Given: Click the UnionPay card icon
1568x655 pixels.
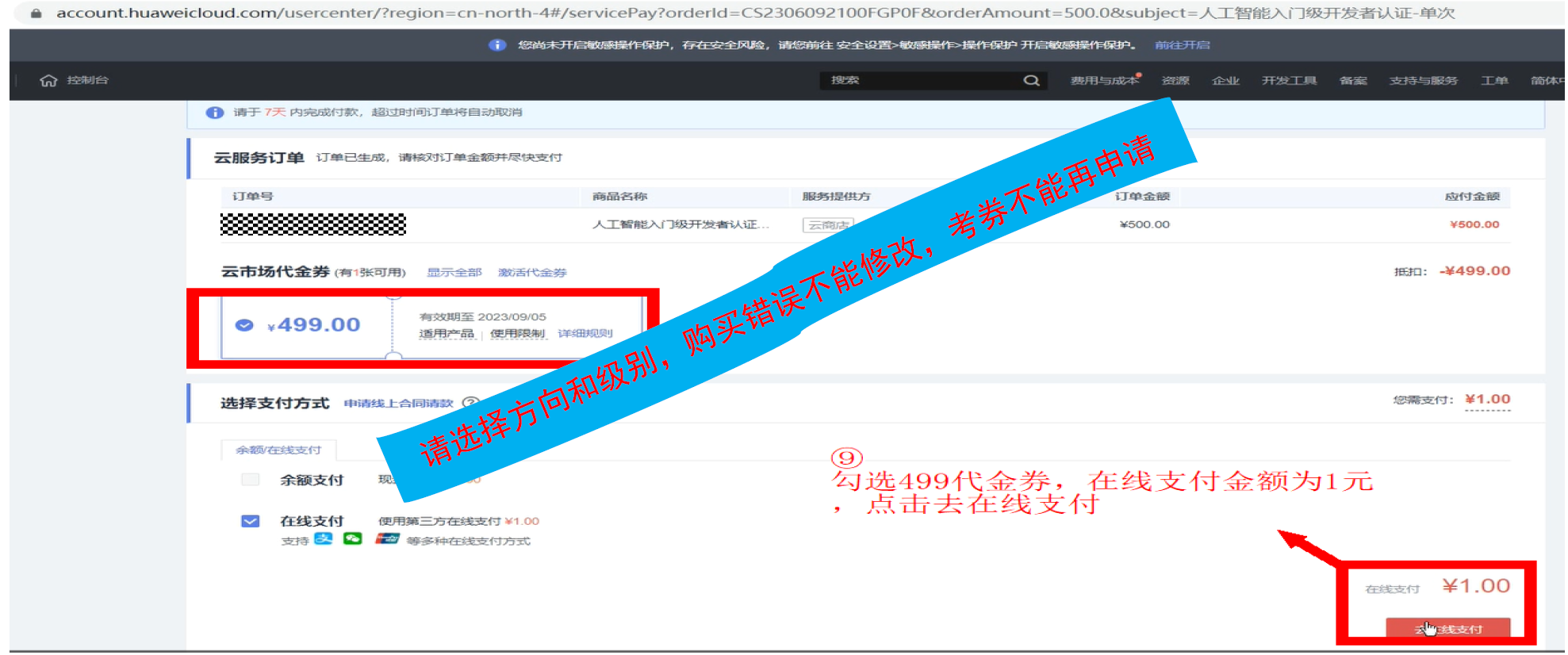Looking at the screenshot, I should 387,539.
